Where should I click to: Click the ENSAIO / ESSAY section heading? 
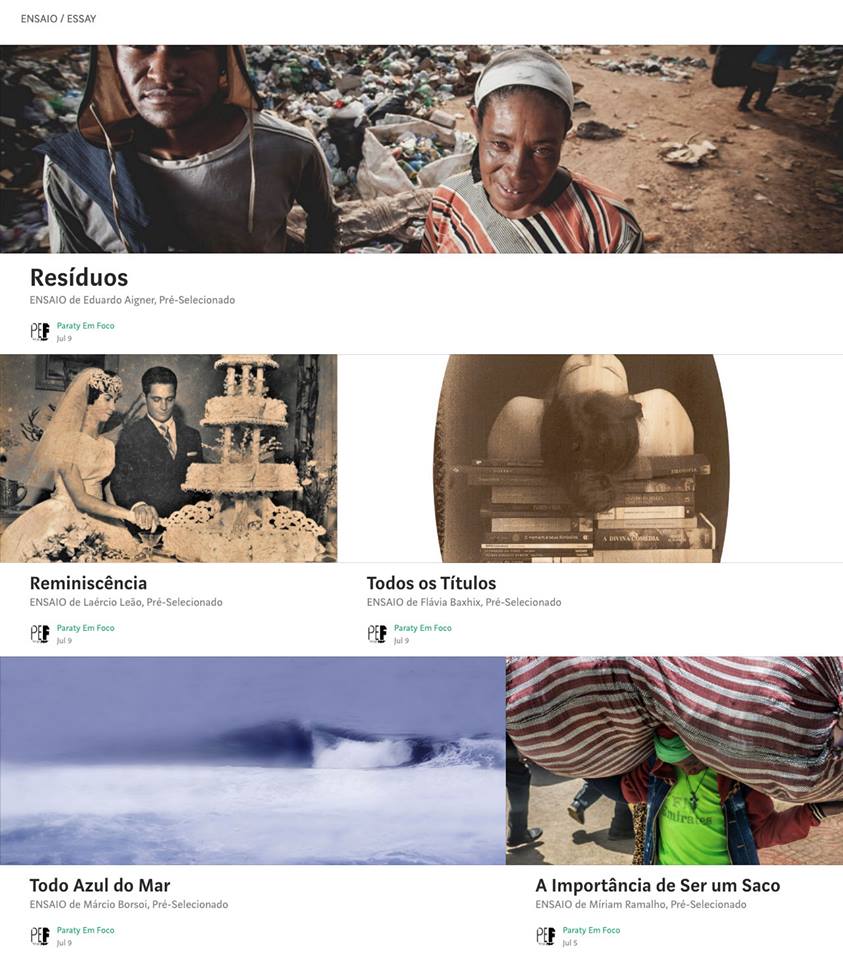58,19
